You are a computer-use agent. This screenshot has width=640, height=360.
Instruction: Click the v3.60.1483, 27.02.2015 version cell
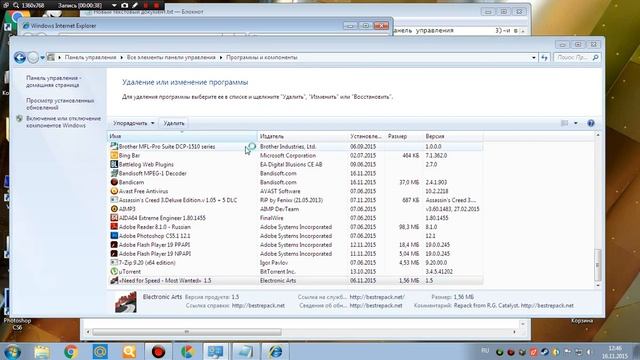click(452, 209)
